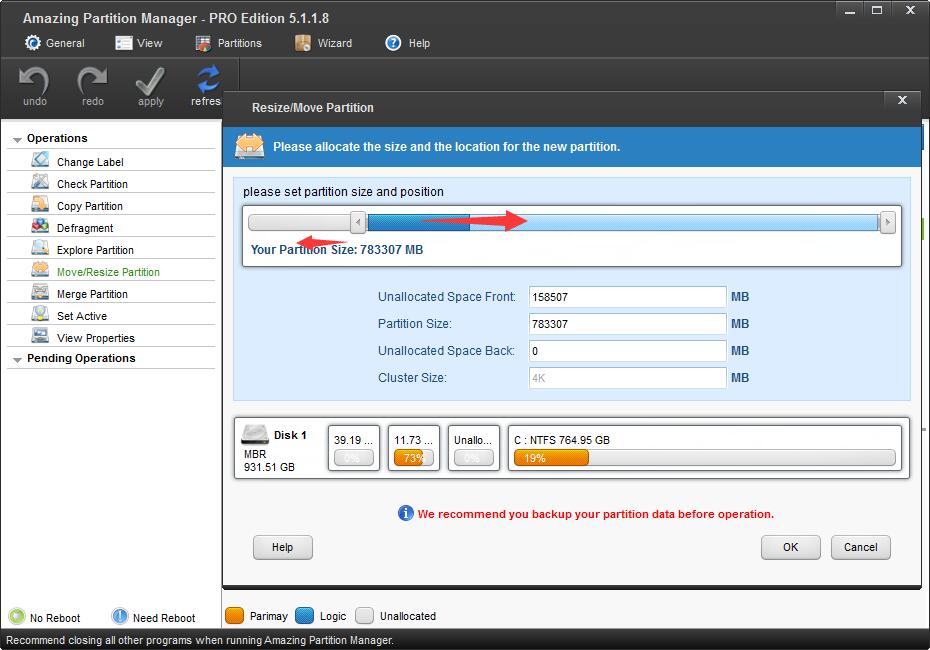
Task: Click the Set Active icon
Action: point(40,313)
